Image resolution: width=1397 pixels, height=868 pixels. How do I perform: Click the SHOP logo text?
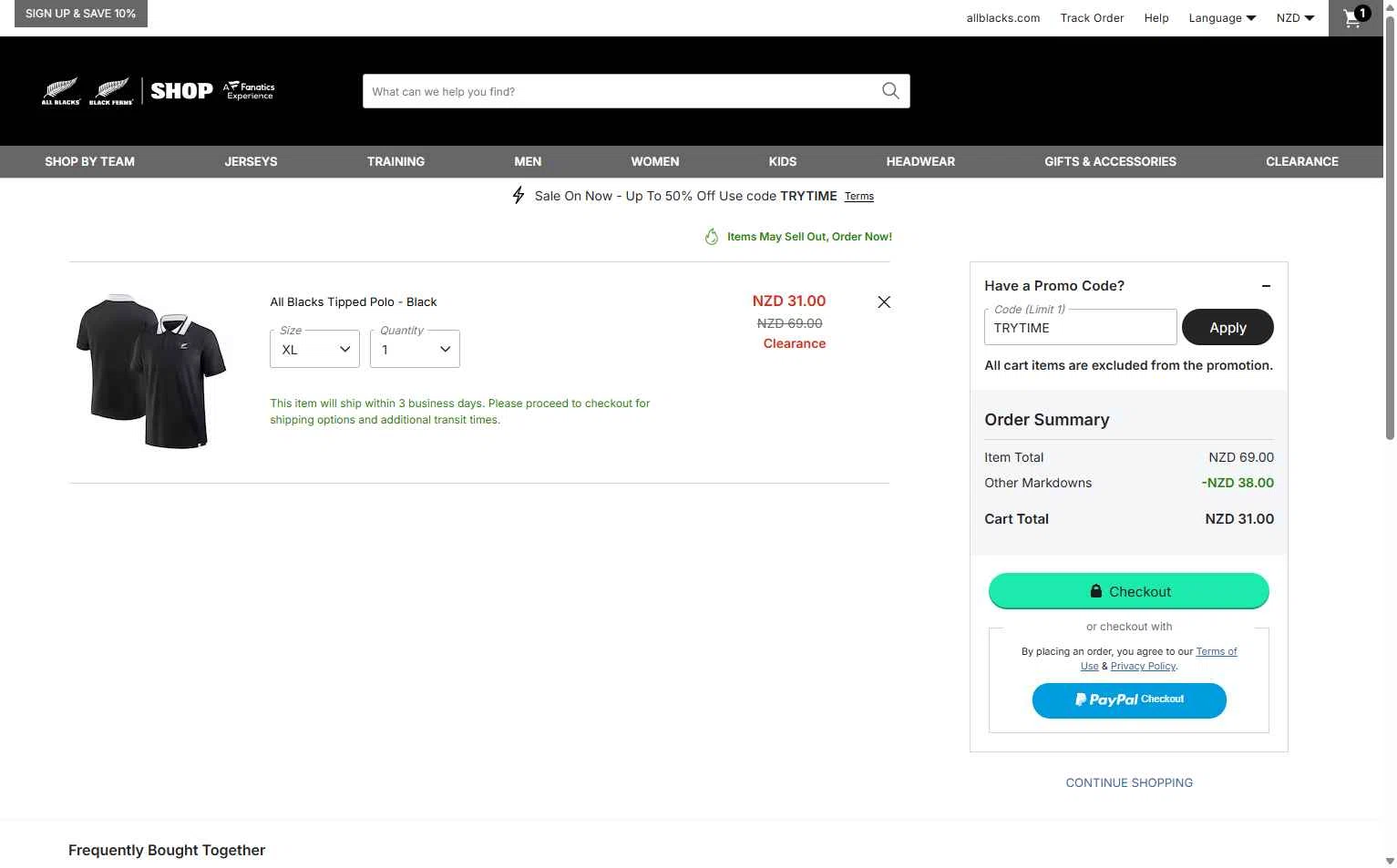coord(181,91)
